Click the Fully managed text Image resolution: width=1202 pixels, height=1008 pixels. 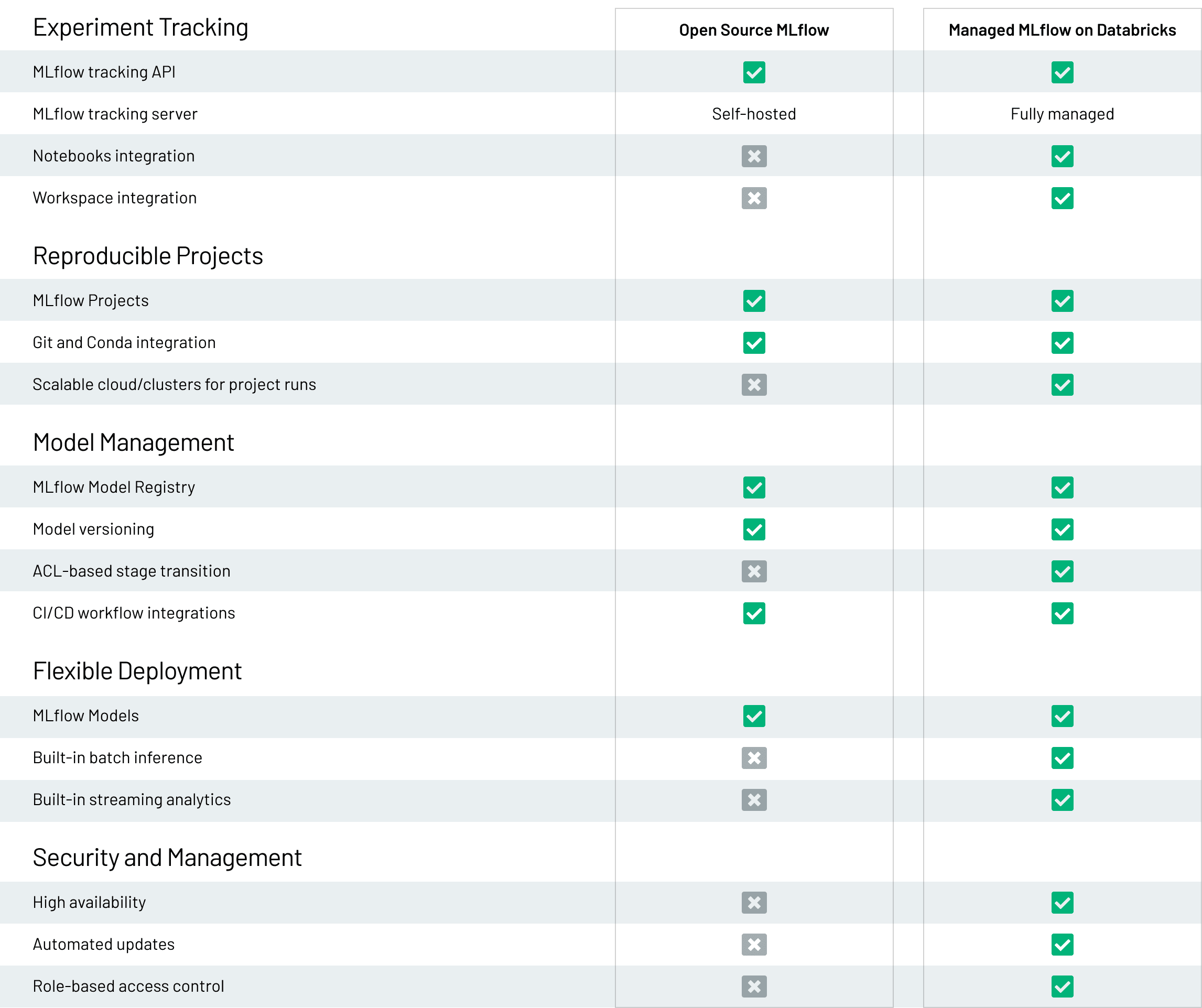click(1062, 114)
